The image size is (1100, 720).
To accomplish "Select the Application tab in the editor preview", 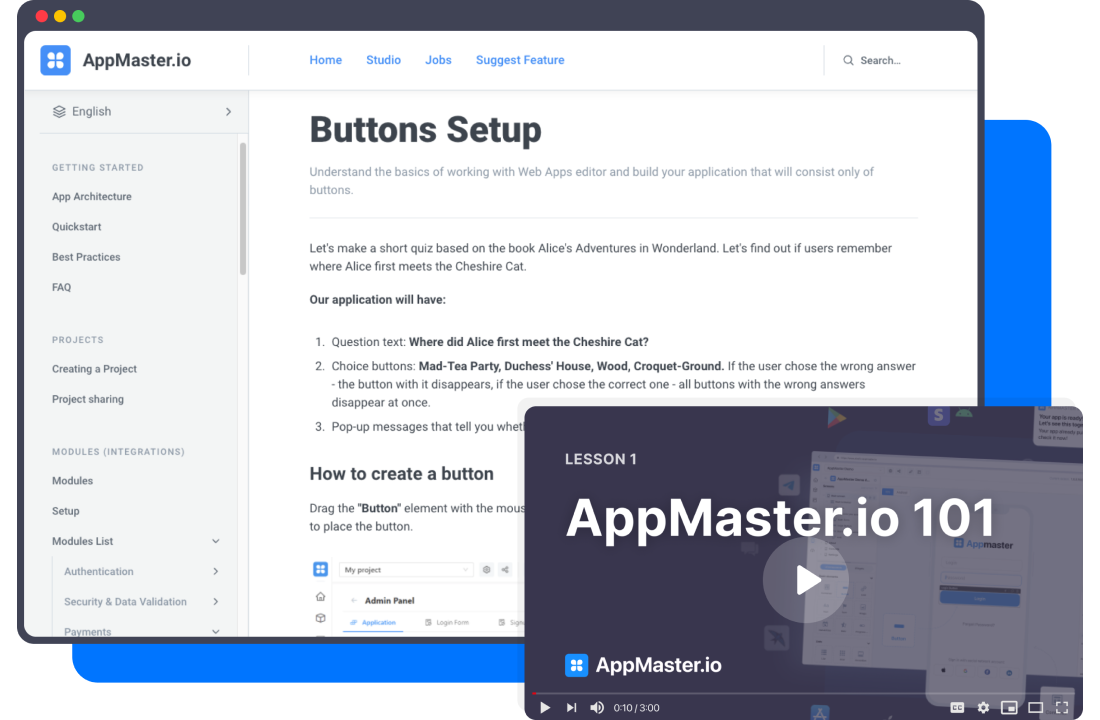I will pyautogui.click(x=380, y=622).
